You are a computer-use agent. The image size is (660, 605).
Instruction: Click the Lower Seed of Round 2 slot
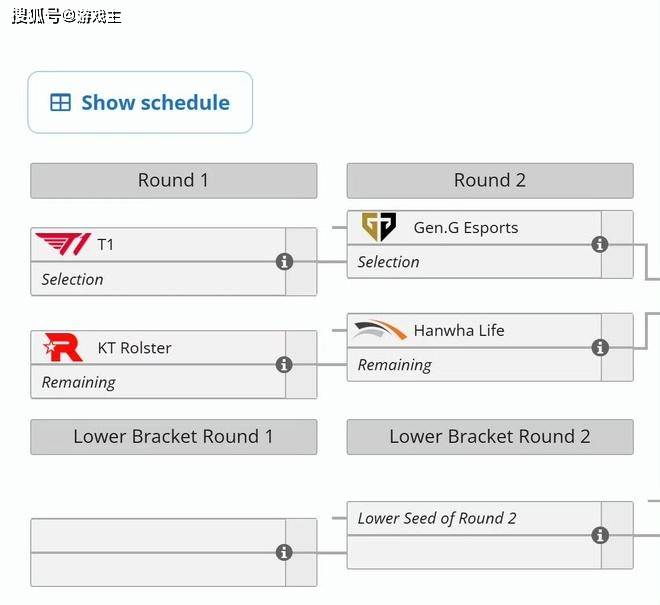(474, 518)
